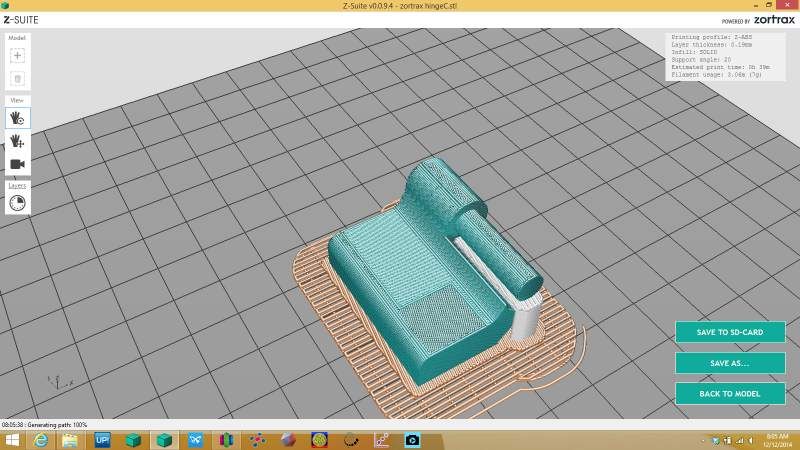Screen dimensions: 800x450
Task: Open the Windows Start button
Action: 11,440
